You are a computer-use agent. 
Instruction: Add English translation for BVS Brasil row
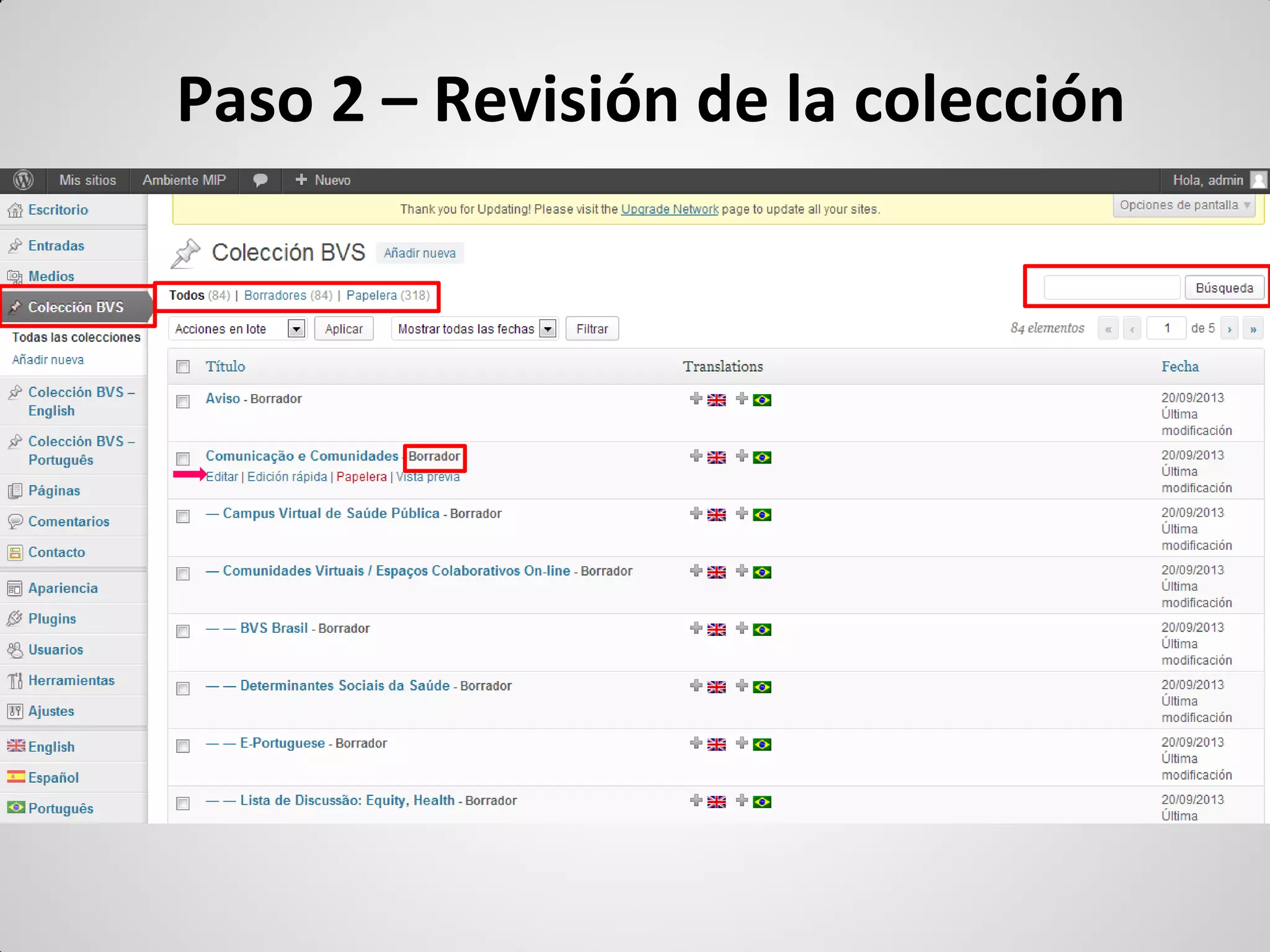[696, 628]
